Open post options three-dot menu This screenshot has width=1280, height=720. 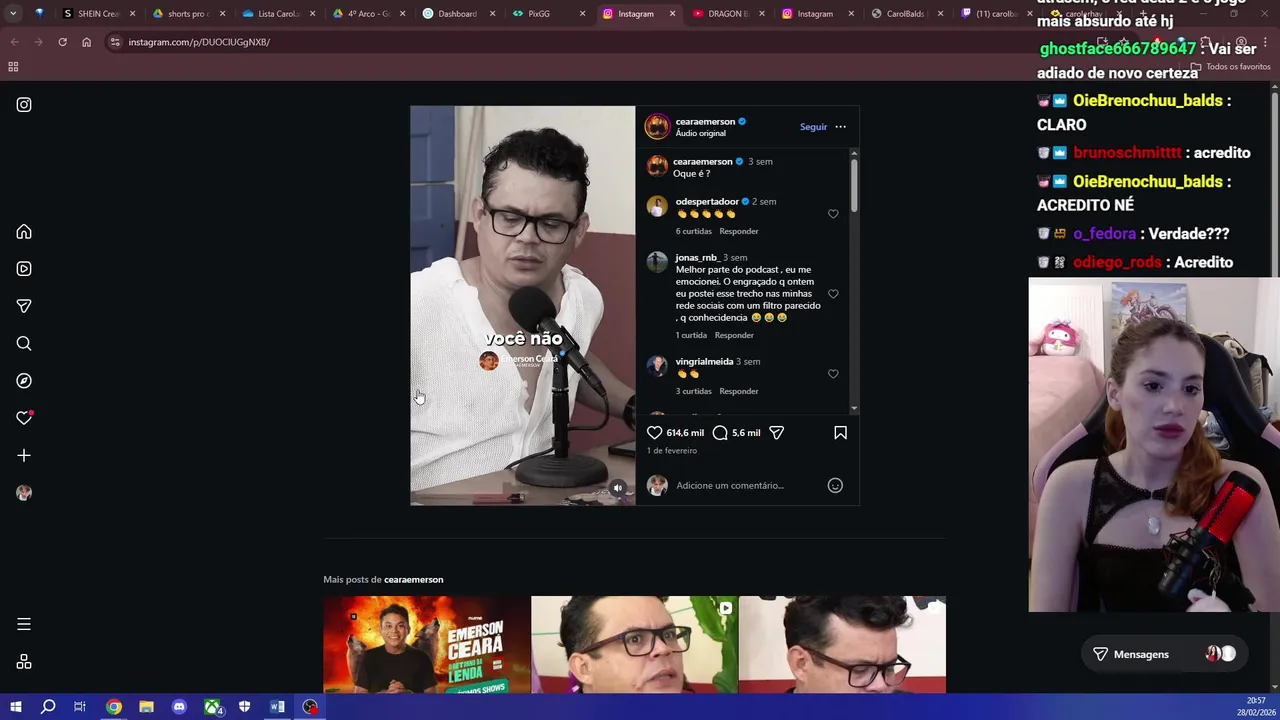point(840,127)
